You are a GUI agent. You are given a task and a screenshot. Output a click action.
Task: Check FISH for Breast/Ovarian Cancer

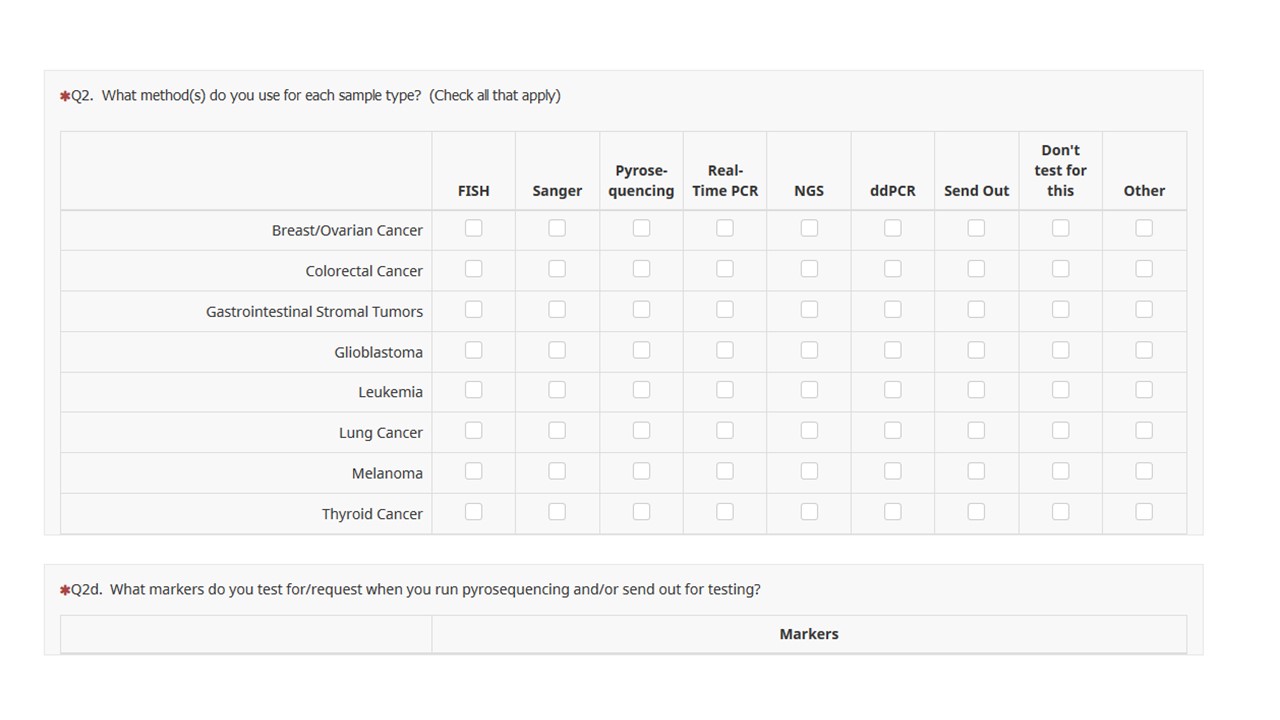pos(473,229)
